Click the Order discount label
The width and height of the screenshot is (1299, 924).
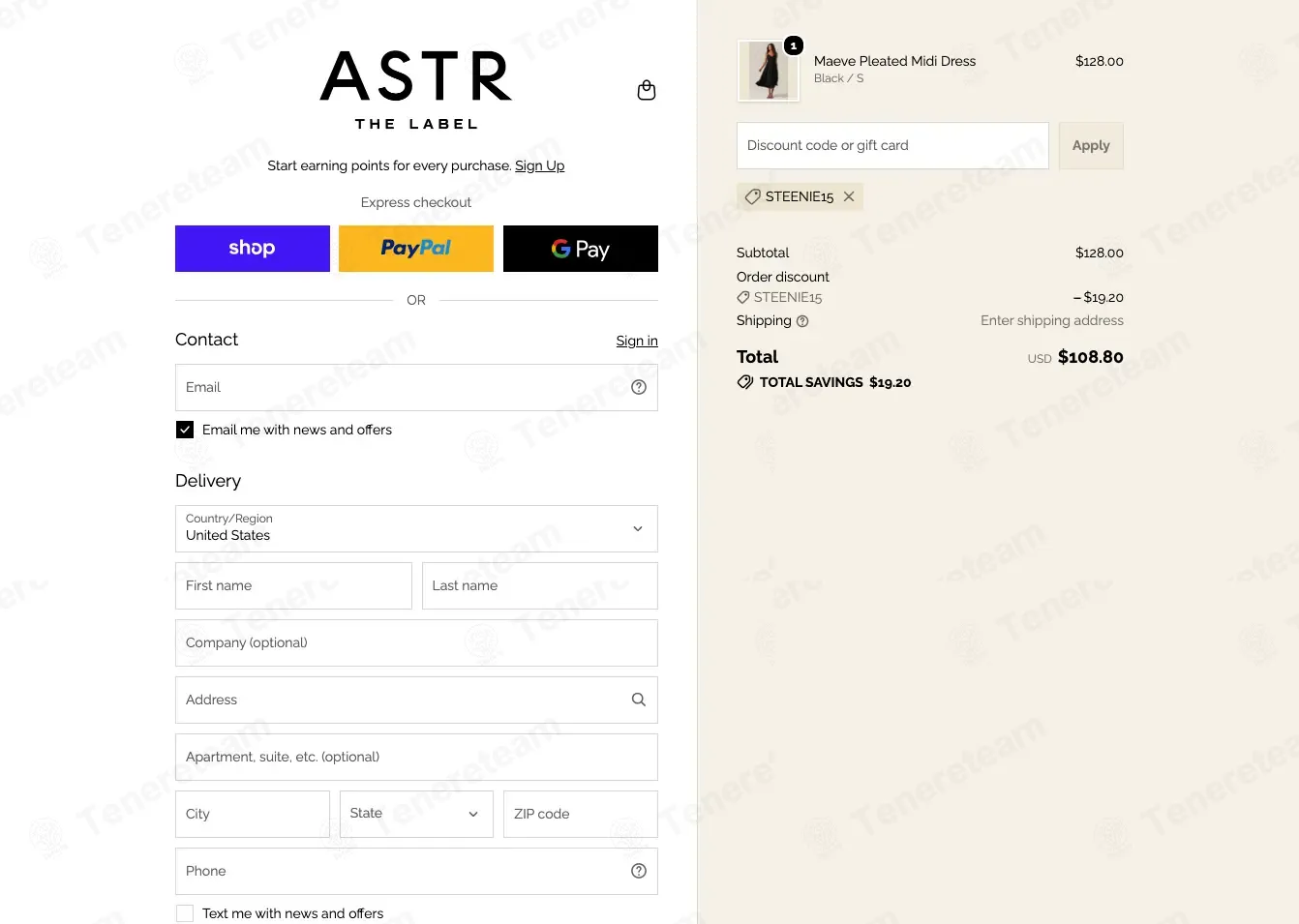(783, 277)
